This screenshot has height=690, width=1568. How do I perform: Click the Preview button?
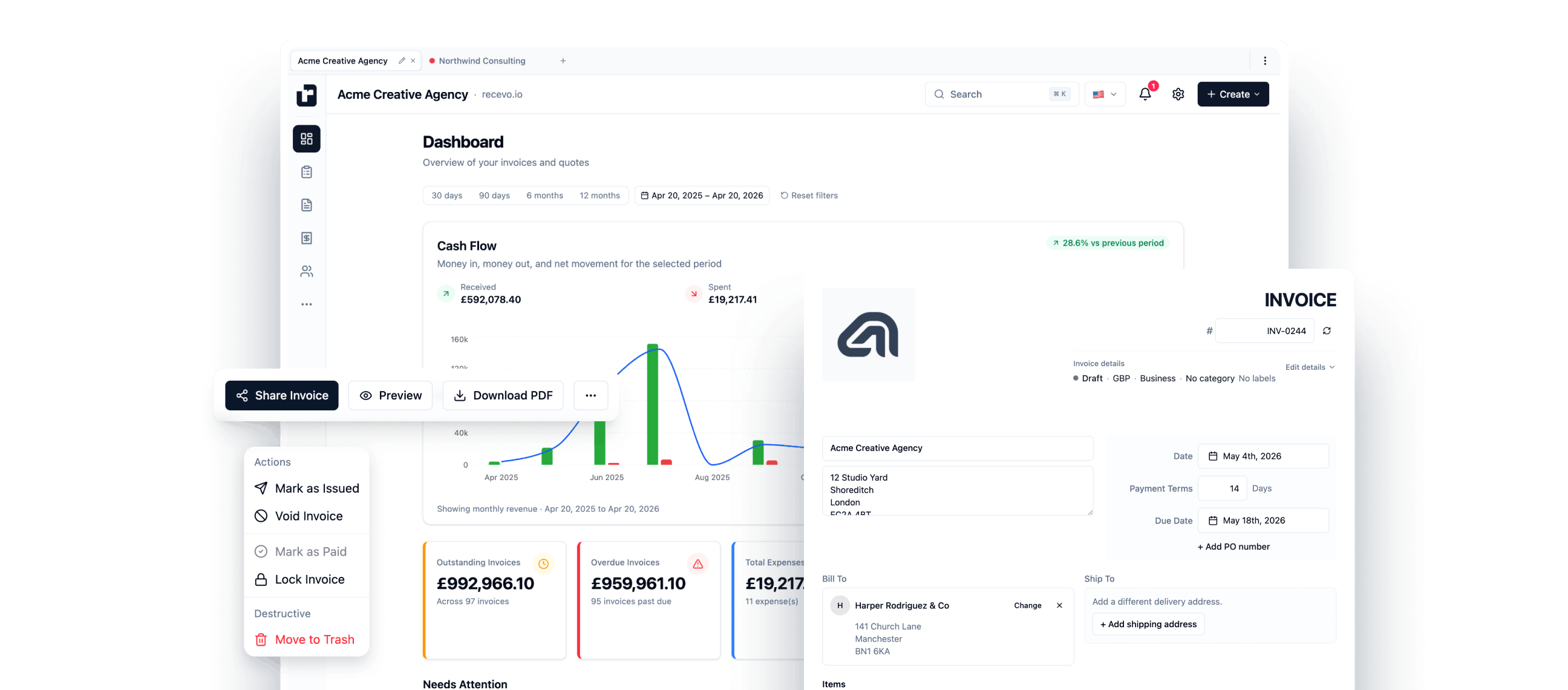390,395
